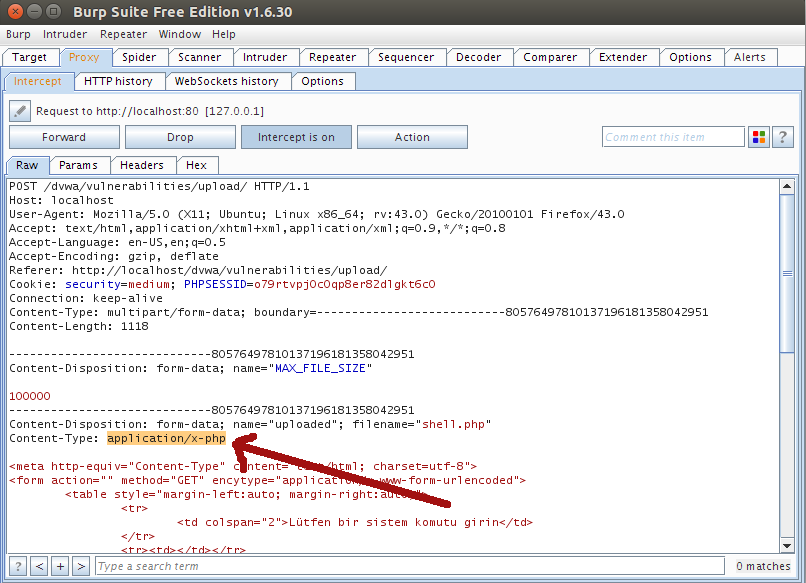
Task: Forward the intercepted request
Action: (x=64, y=137)
